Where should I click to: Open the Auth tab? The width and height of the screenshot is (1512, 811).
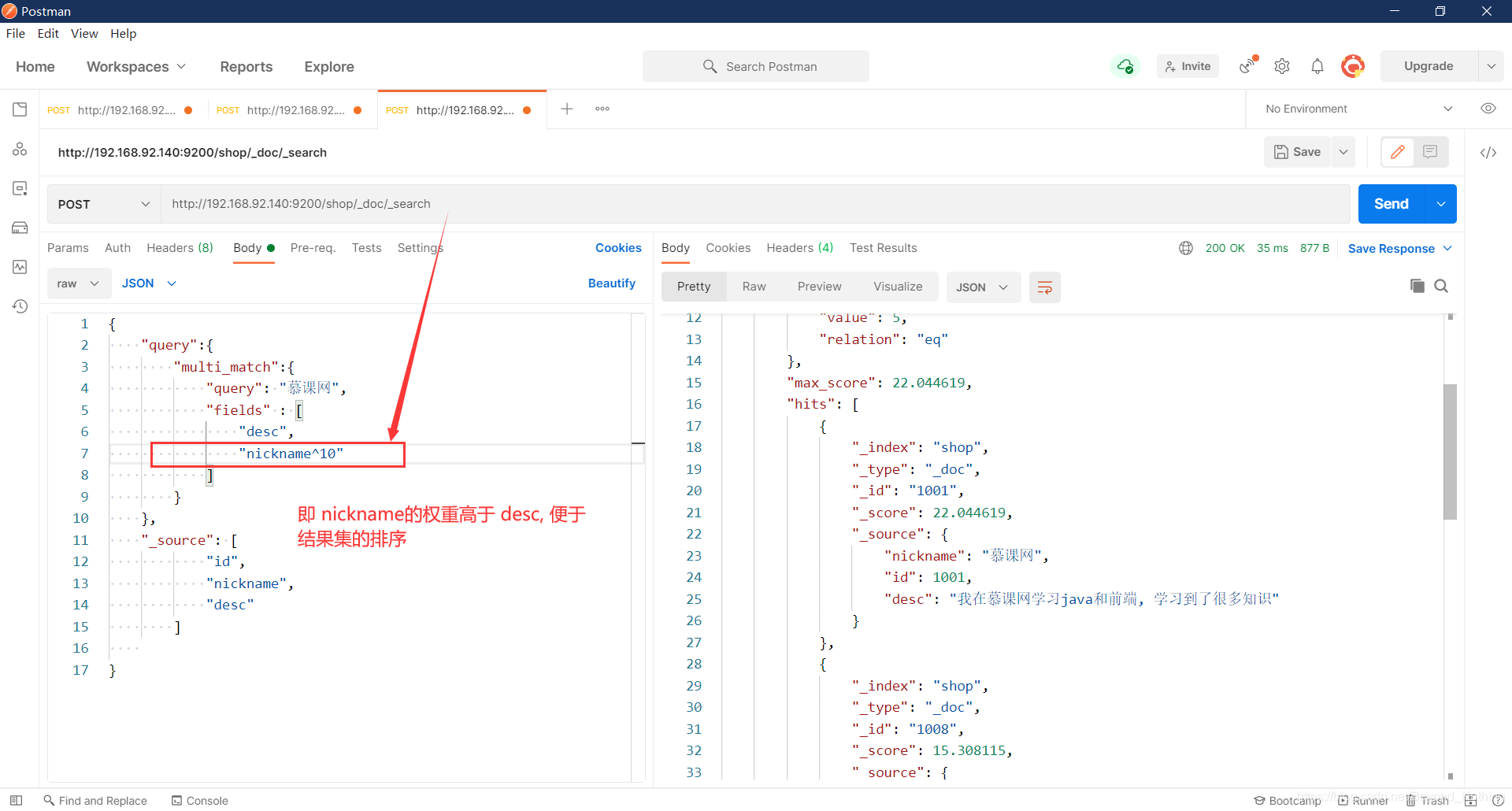(x=117, y=248)
